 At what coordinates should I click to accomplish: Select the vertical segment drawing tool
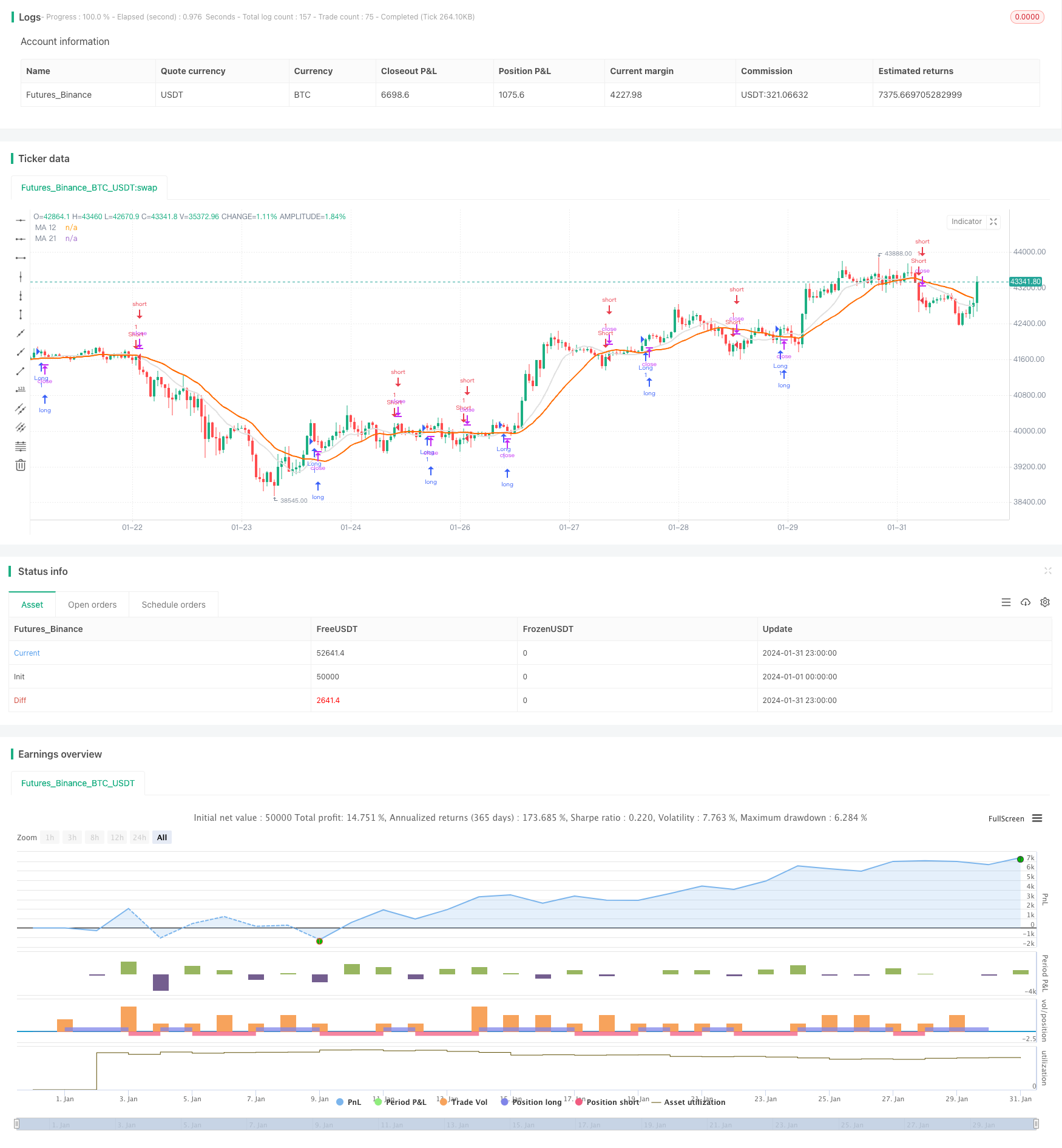tap(21, 314)
